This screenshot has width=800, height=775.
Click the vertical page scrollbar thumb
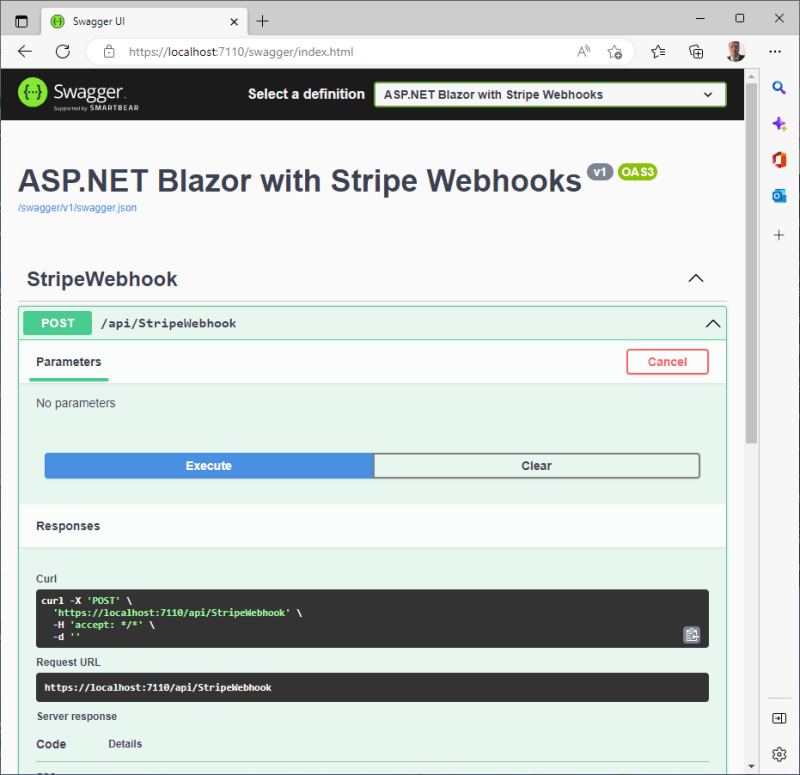click(x=751, y=262)
